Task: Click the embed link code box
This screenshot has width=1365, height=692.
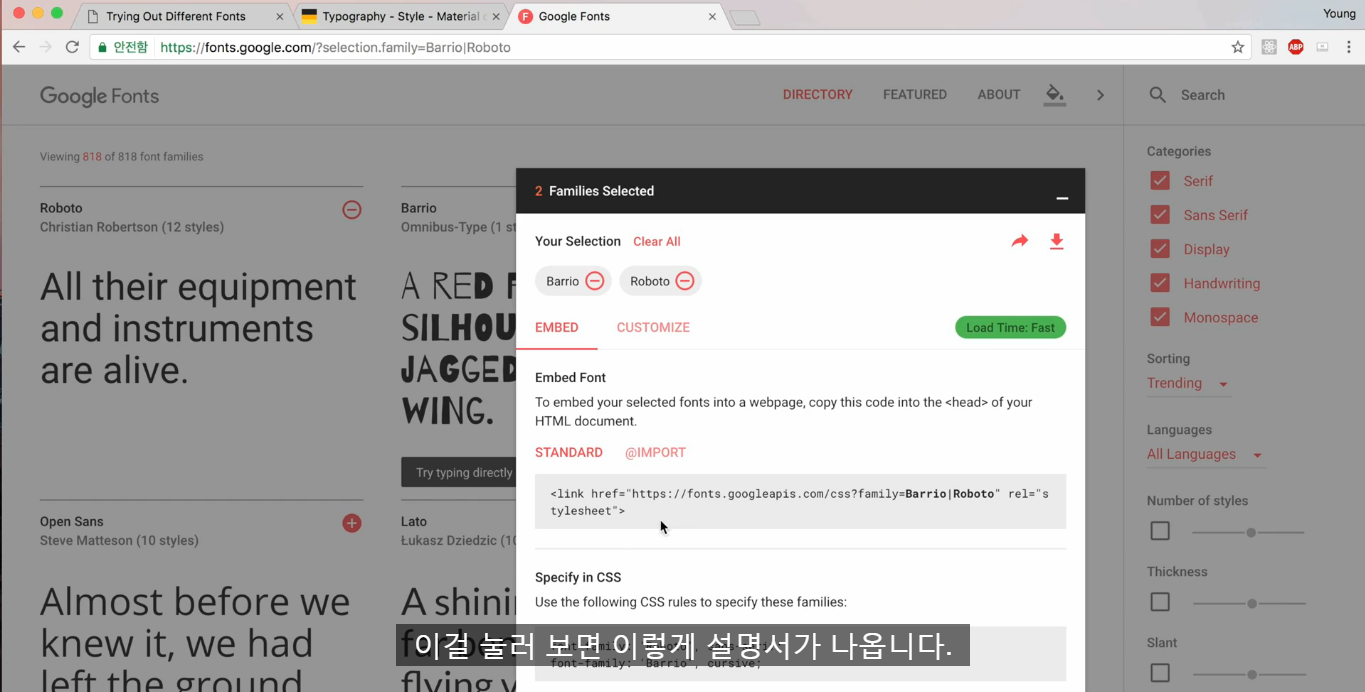Action: point(800,501)
